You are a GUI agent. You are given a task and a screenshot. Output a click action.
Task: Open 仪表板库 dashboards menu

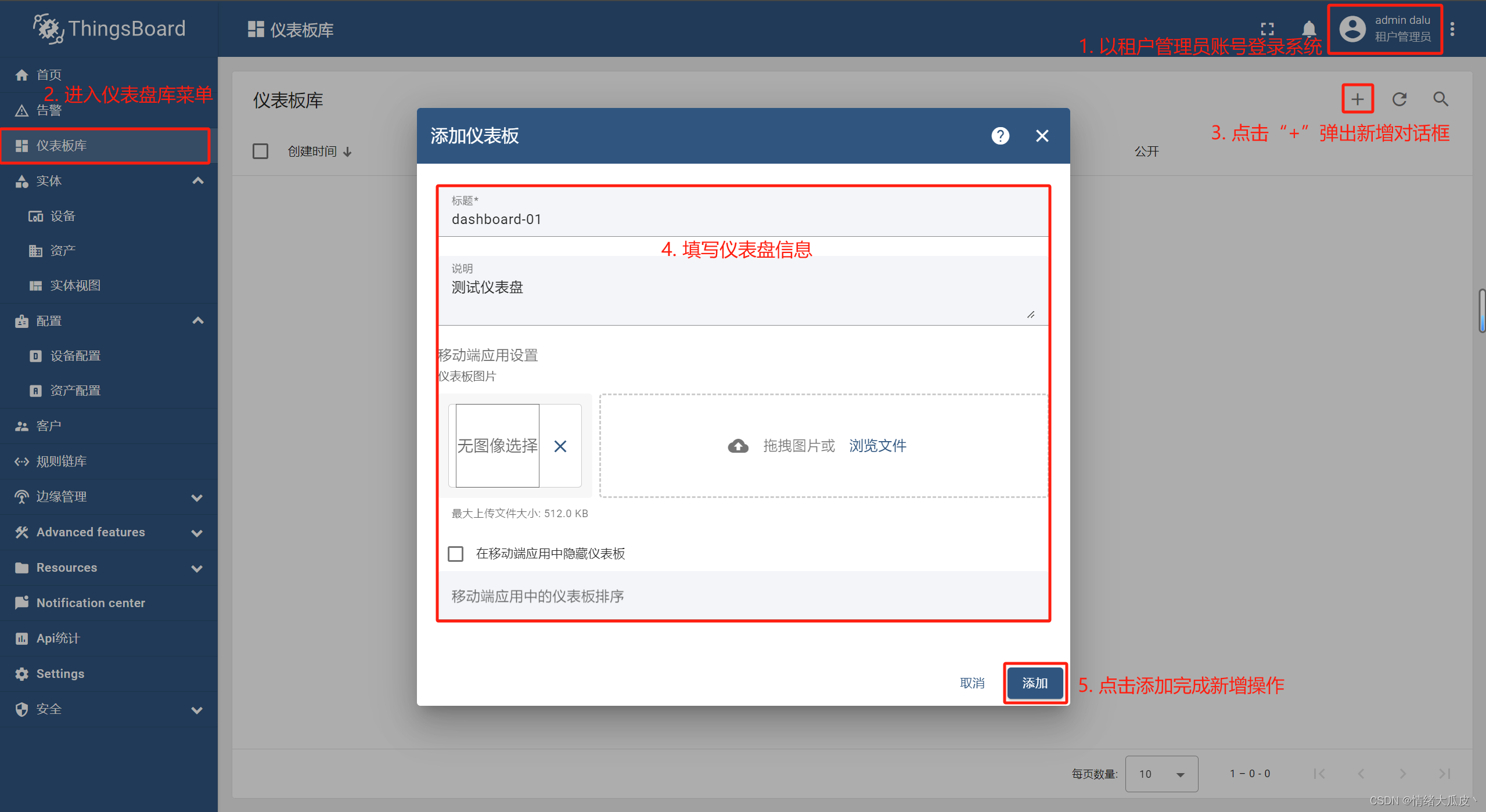(x=109, y=146)
